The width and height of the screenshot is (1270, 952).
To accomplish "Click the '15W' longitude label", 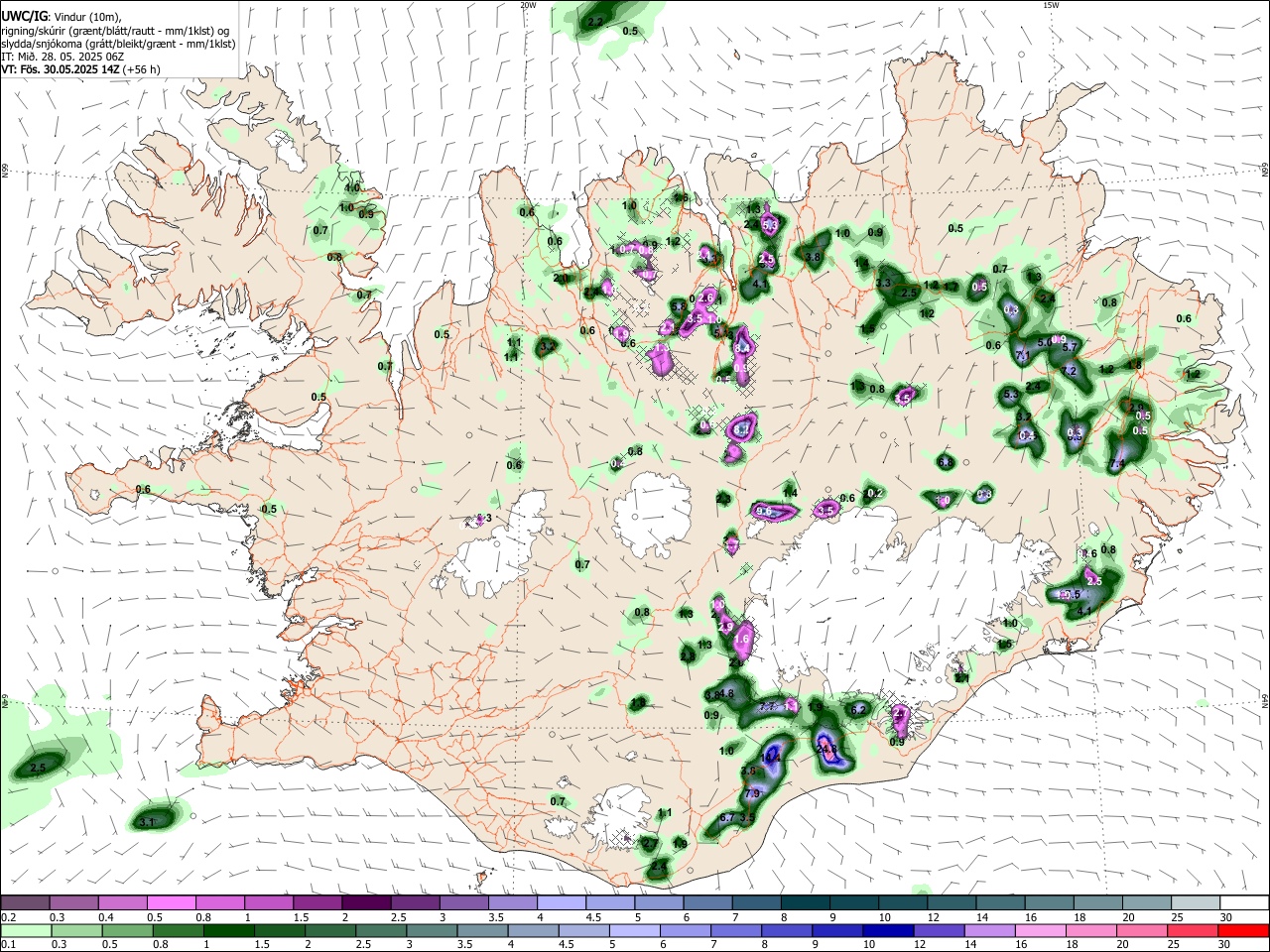I will [x=1050, y=5].
